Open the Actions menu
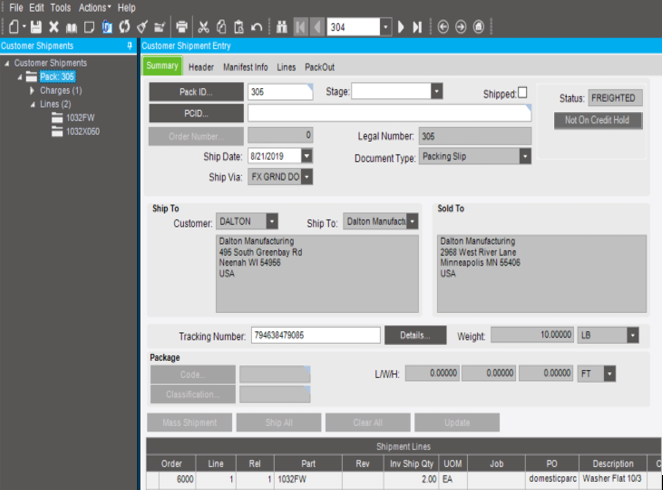This screenshot has height=490, width=663. pos(94,8)
